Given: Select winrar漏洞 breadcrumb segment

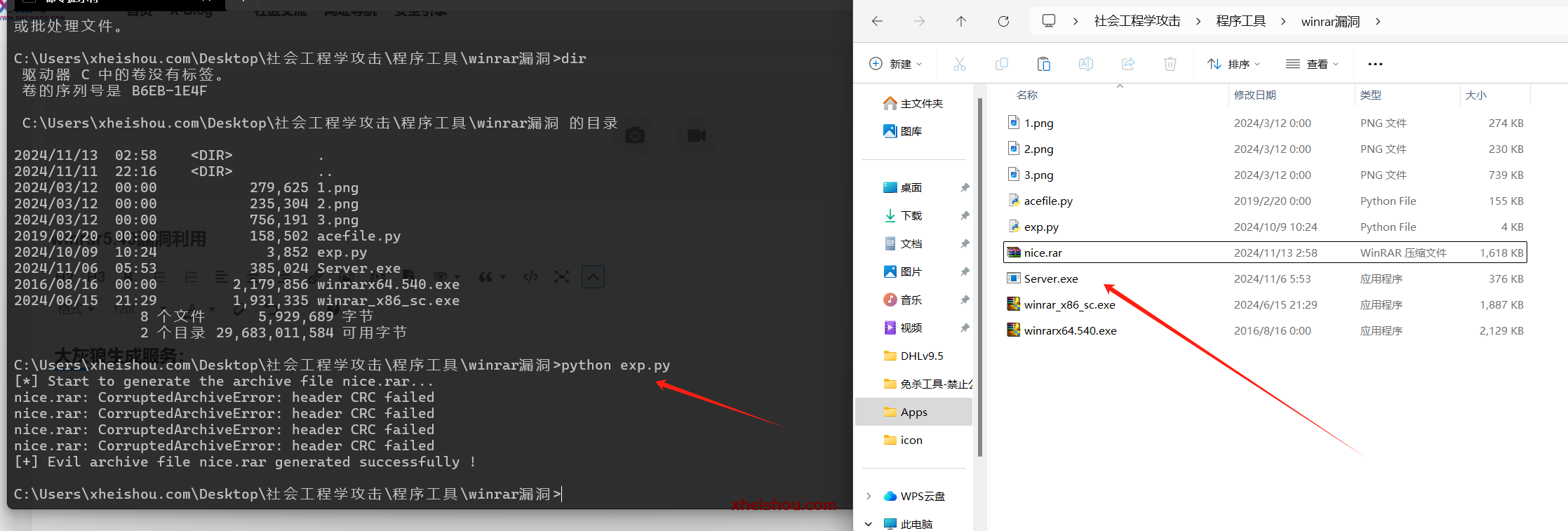Looking at the screenshot, I should pyautogui.click(x=1330, y=21).
